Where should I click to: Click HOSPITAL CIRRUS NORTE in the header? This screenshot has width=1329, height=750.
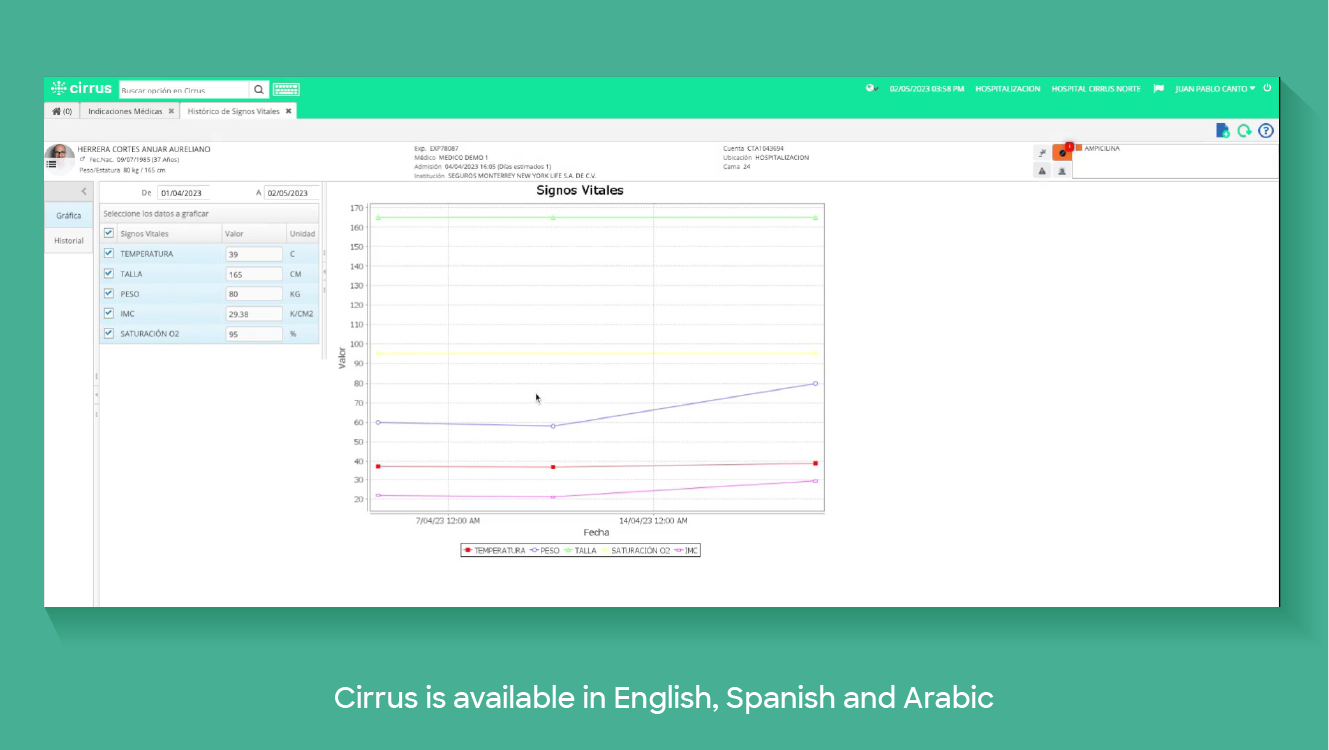1096,88
